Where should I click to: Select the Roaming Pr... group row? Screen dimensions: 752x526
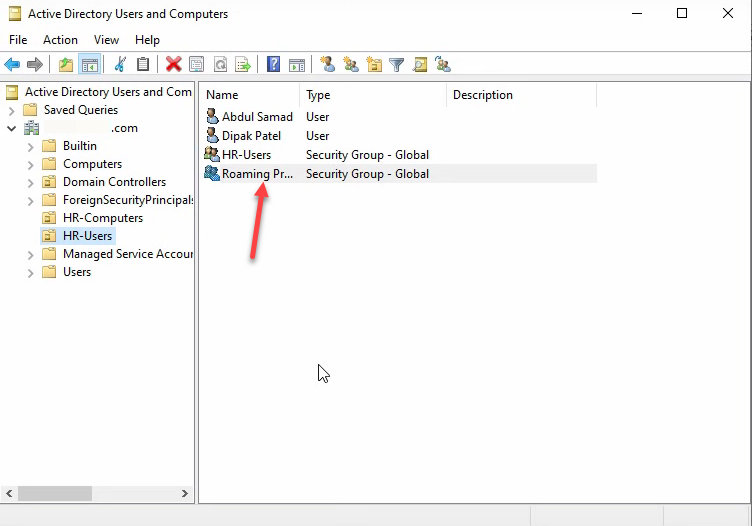[400, 174]
